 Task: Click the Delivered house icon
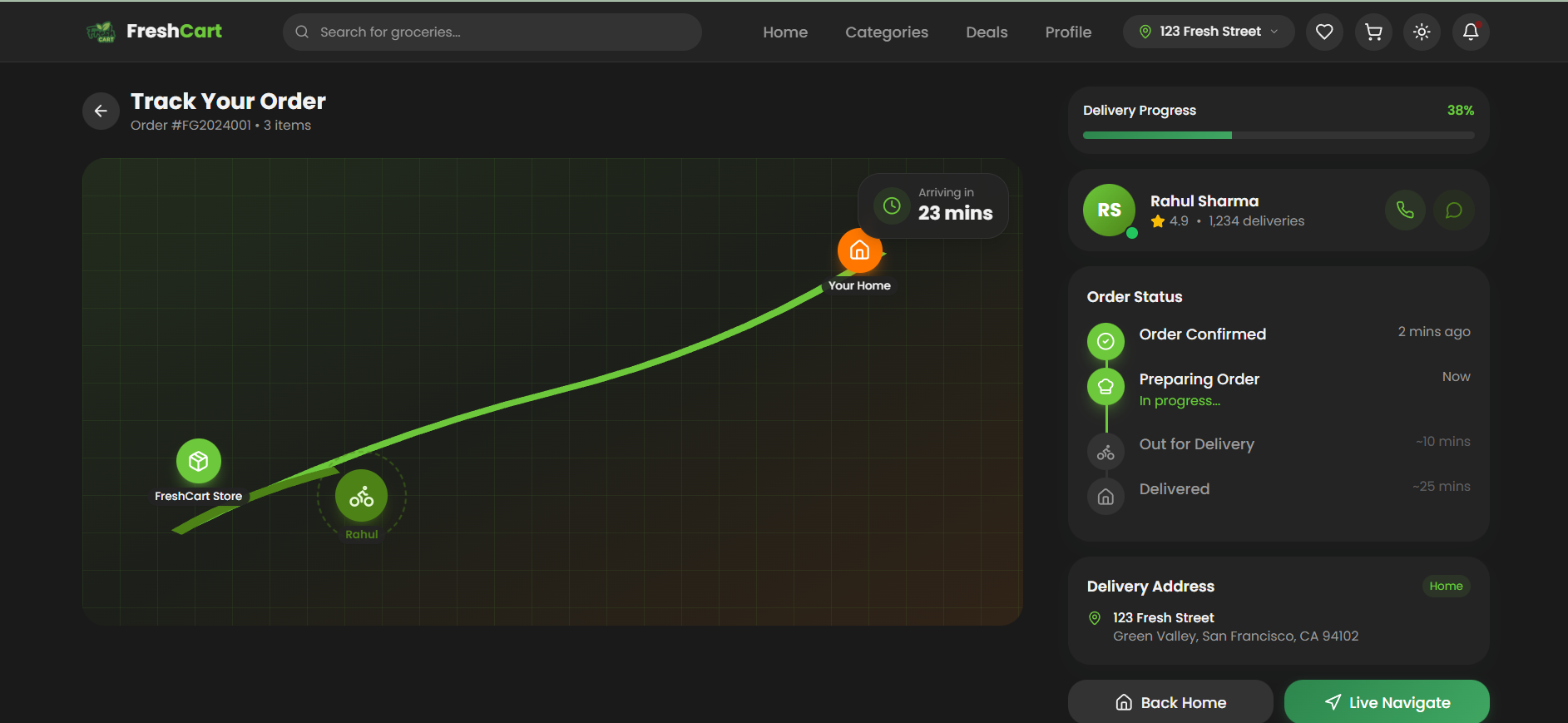click(1106, 497)
